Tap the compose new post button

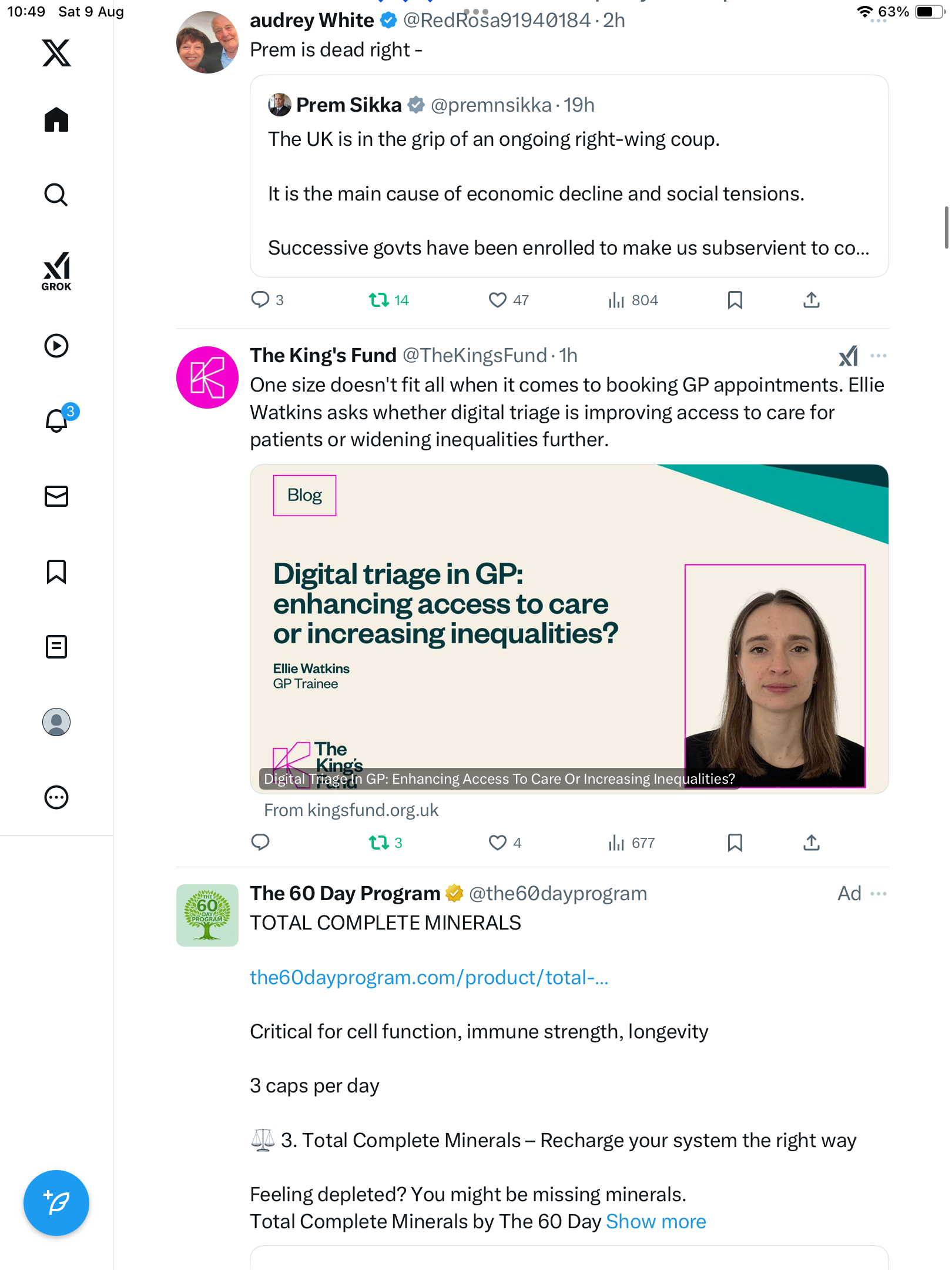(56, 1203)
